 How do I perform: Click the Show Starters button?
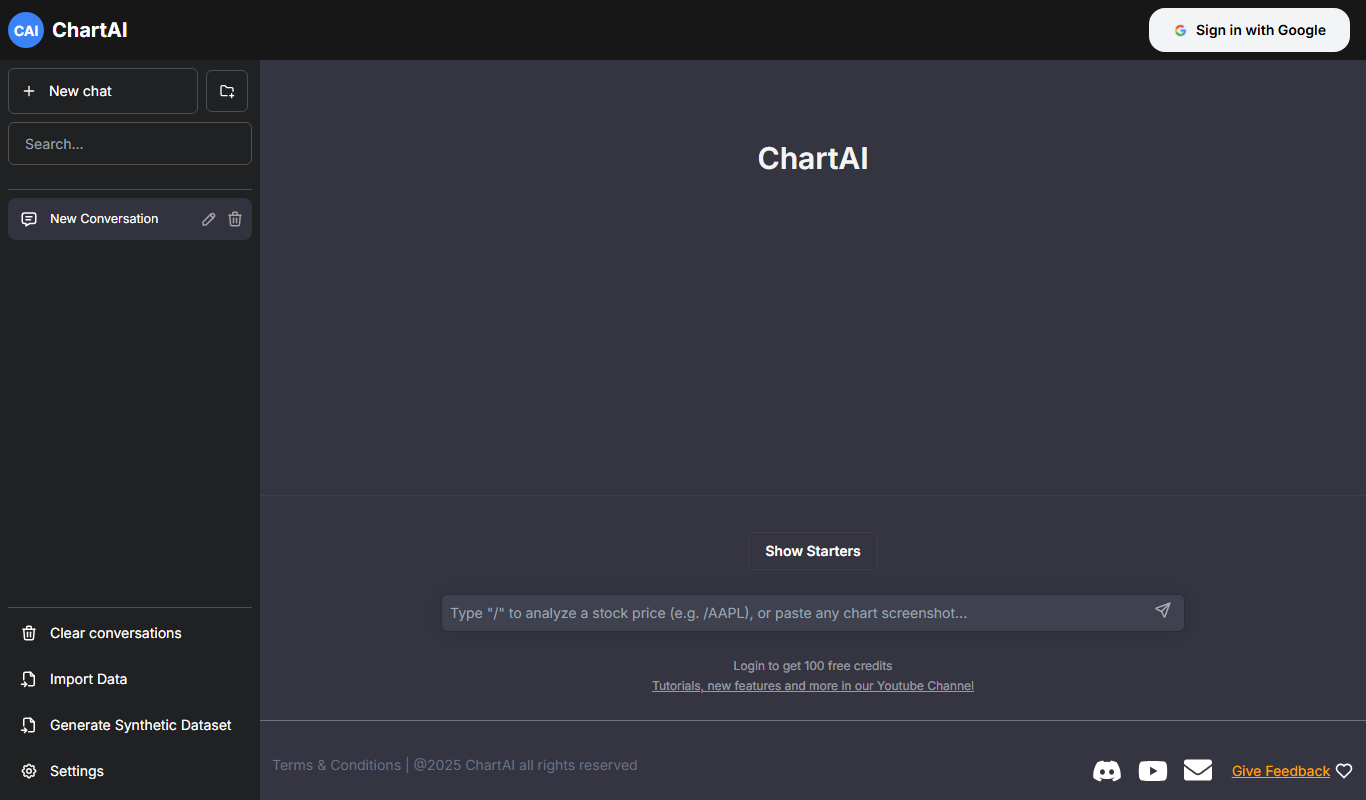pos(813,551)
